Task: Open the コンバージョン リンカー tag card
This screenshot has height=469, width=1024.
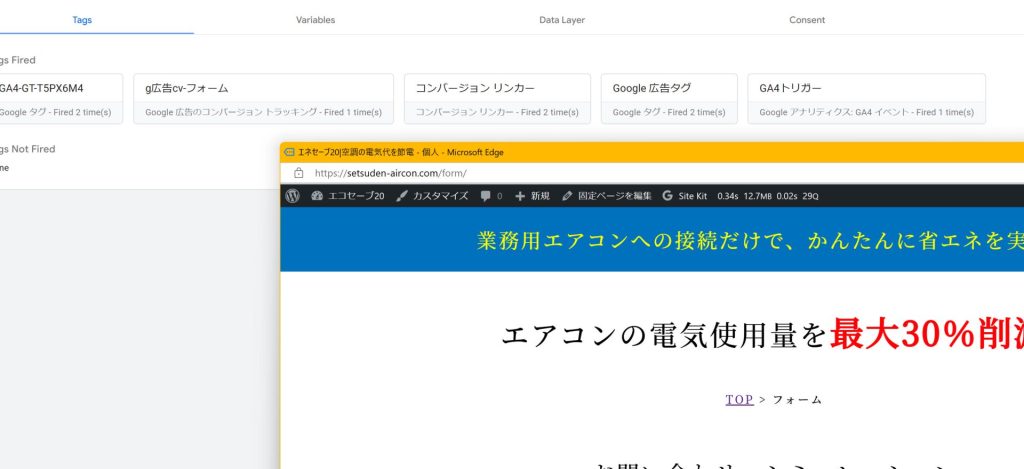Action: [497, 98]
